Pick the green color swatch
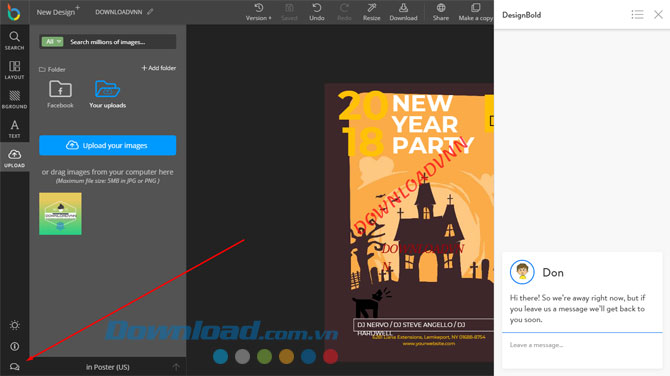Image resolution: width=670 pixels, height=376 pixels. (264, 356)
